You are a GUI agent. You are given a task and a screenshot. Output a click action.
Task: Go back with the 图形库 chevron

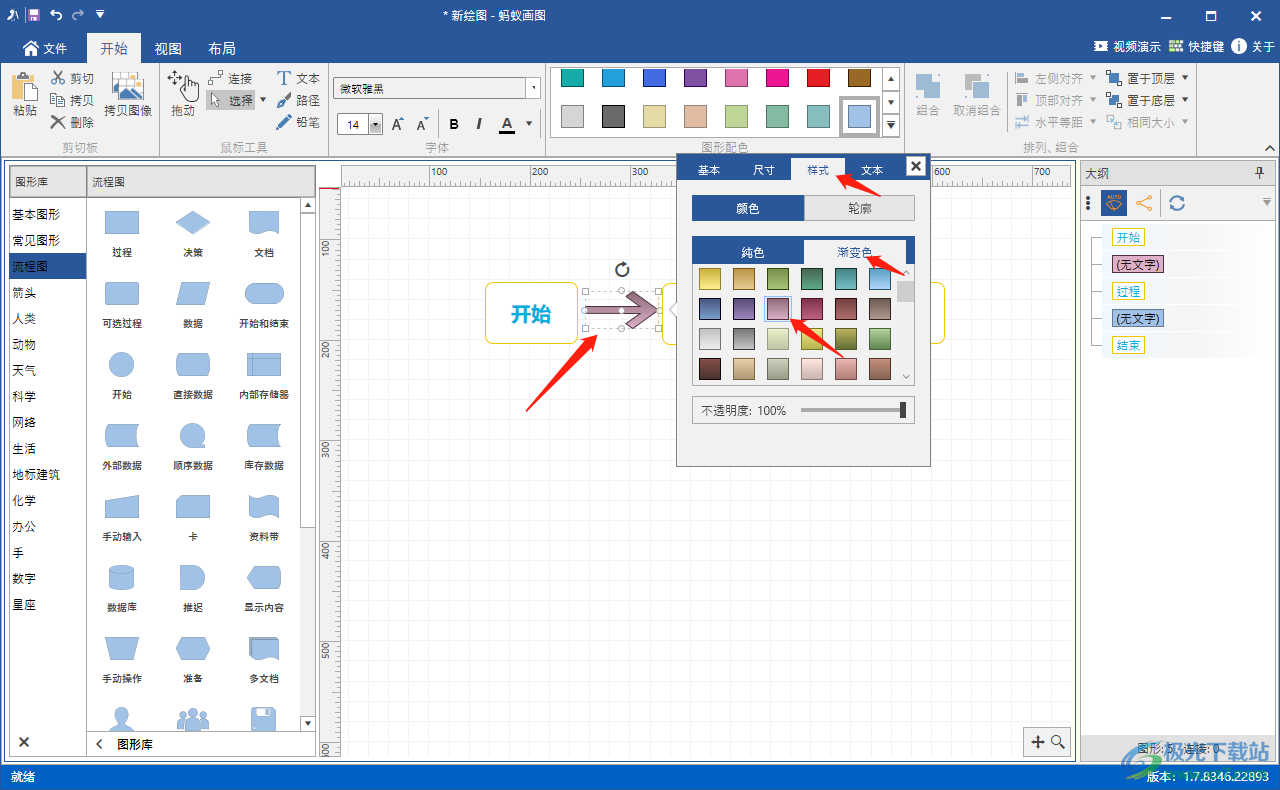click(99, 744)
